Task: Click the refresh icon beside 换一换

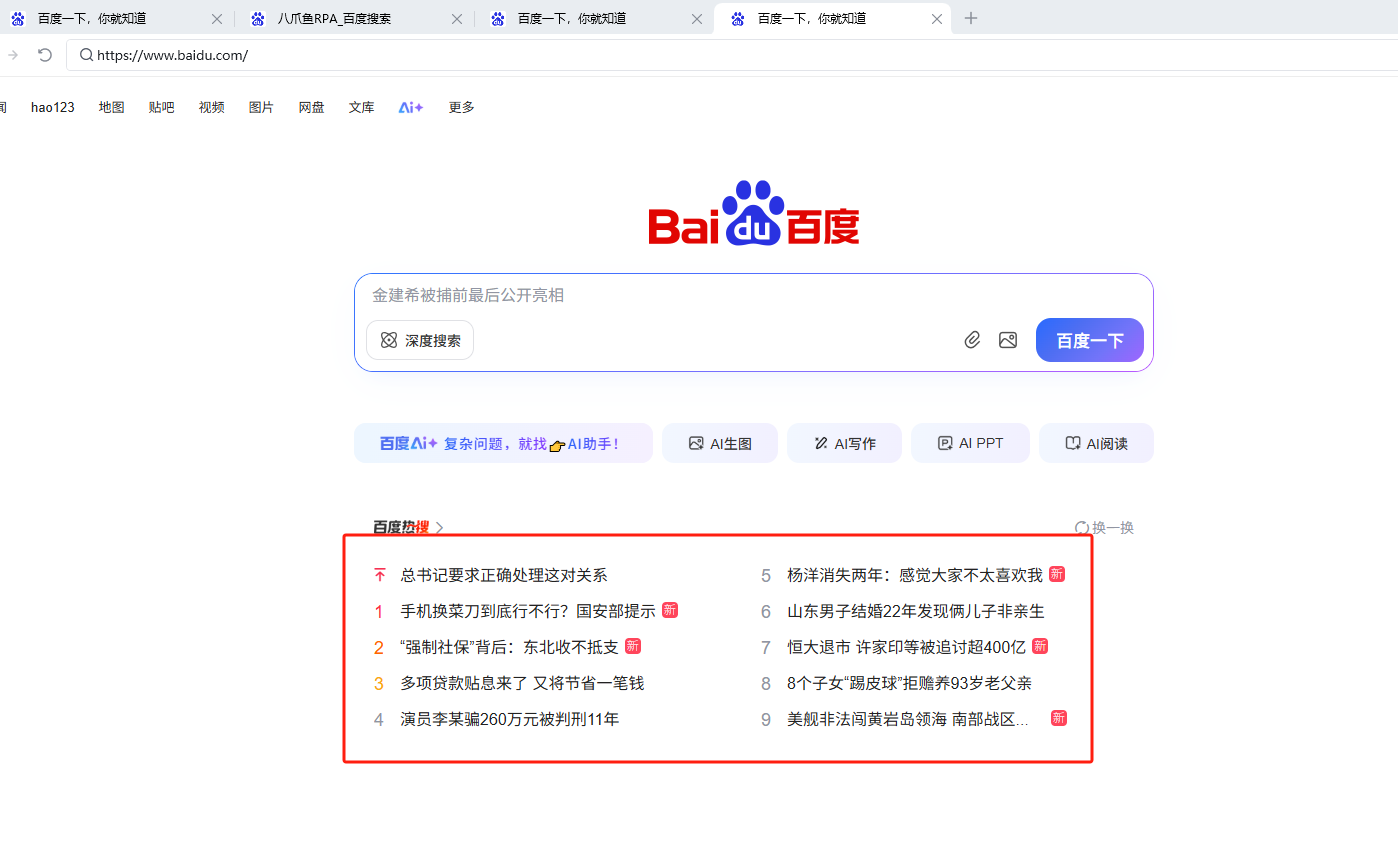Action: coord(1081,527)
